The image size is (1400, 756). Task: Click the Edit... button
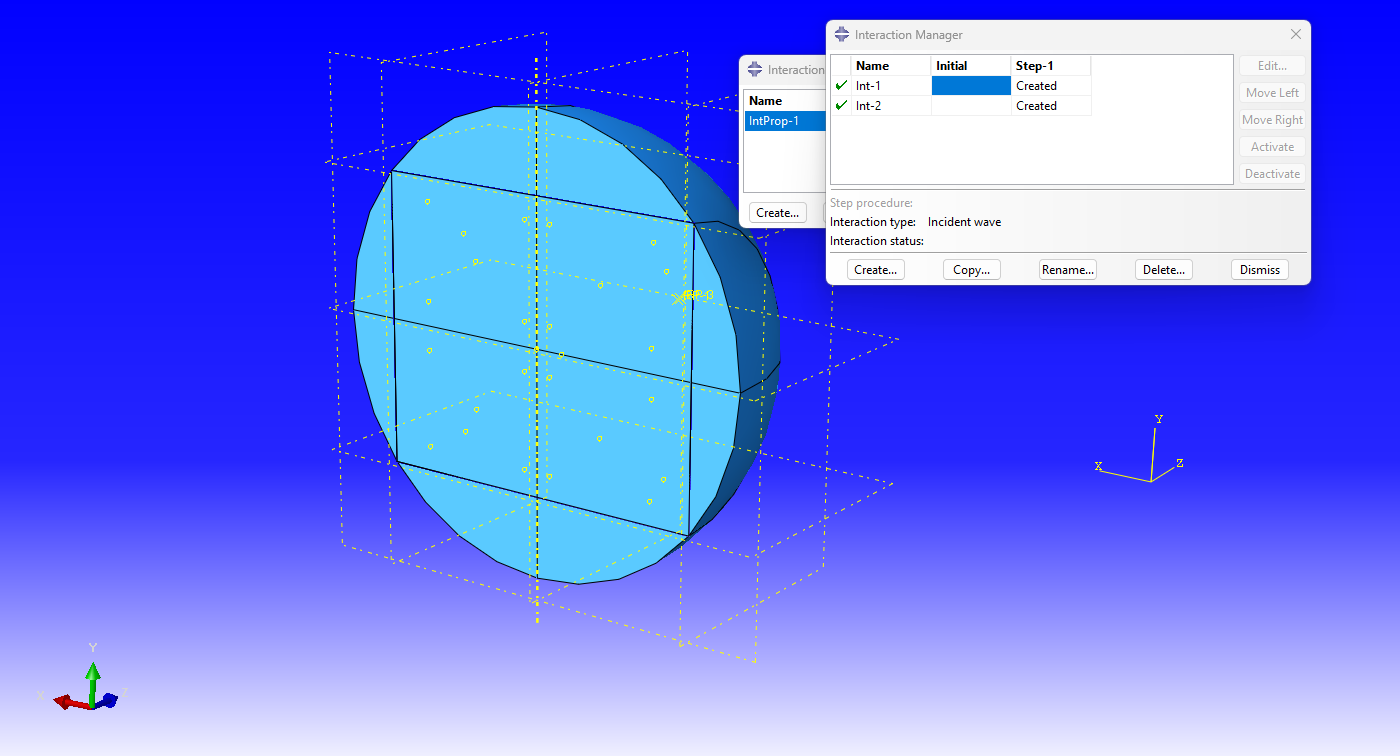pos(1272,66)
